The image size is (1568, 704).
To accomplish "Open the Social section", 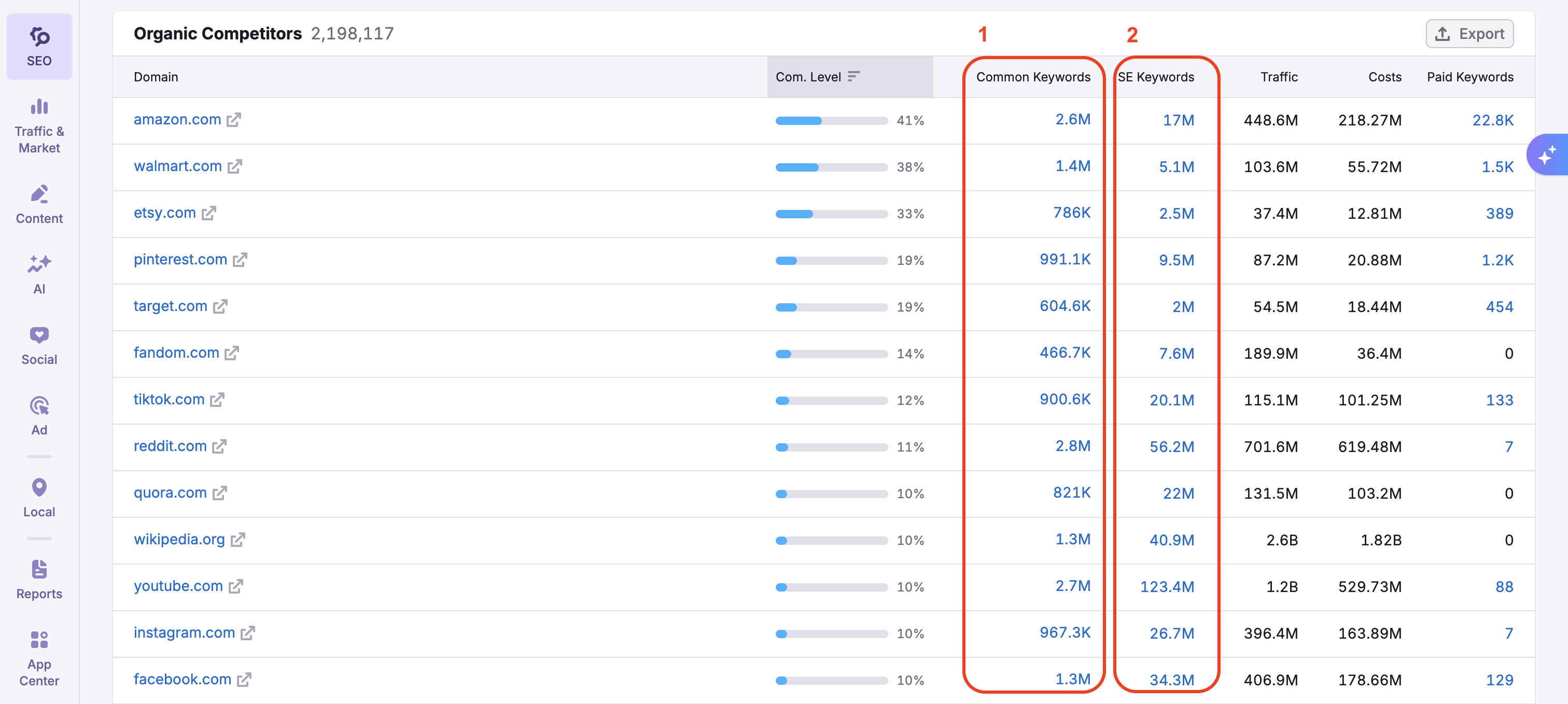I will click(39, 344).
